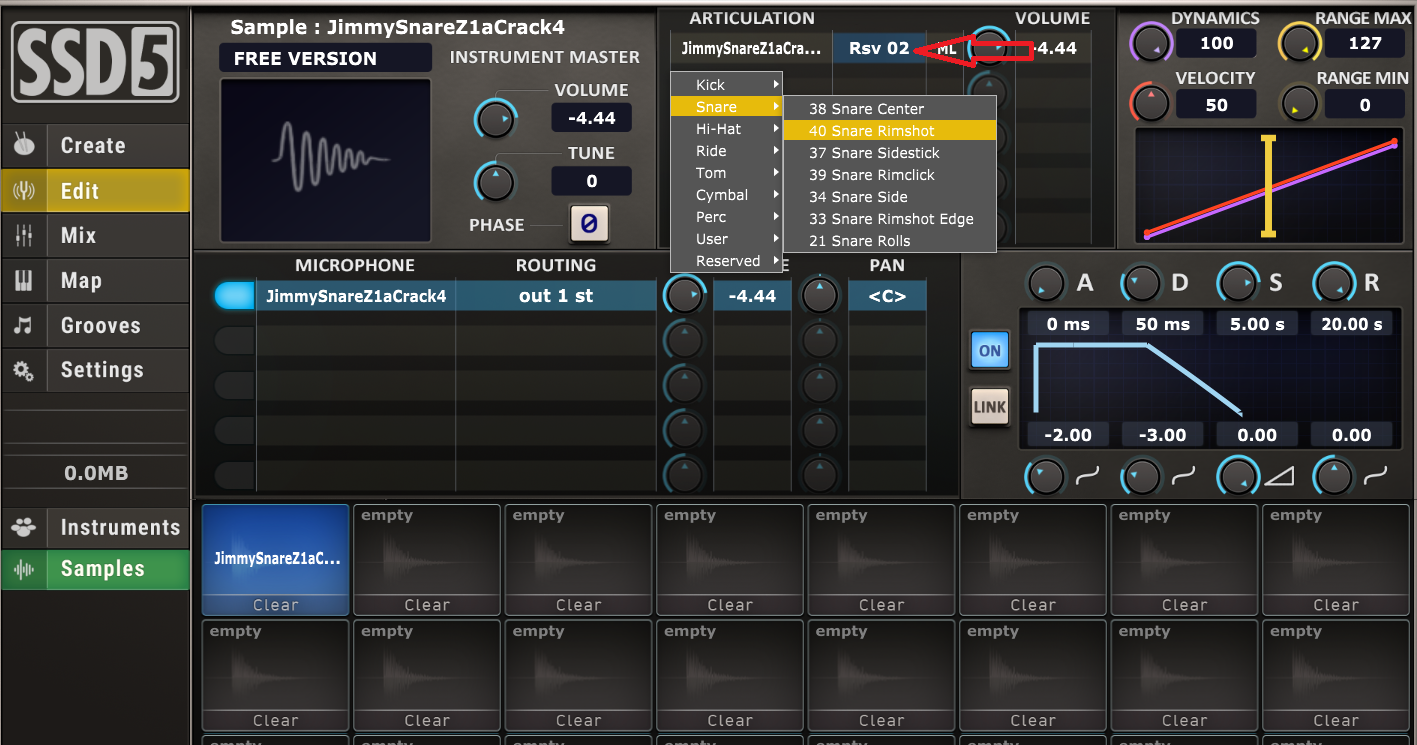Click the SSD5 logo
This screenshot has width=1417, height=745.
click(x=95, y=61)
